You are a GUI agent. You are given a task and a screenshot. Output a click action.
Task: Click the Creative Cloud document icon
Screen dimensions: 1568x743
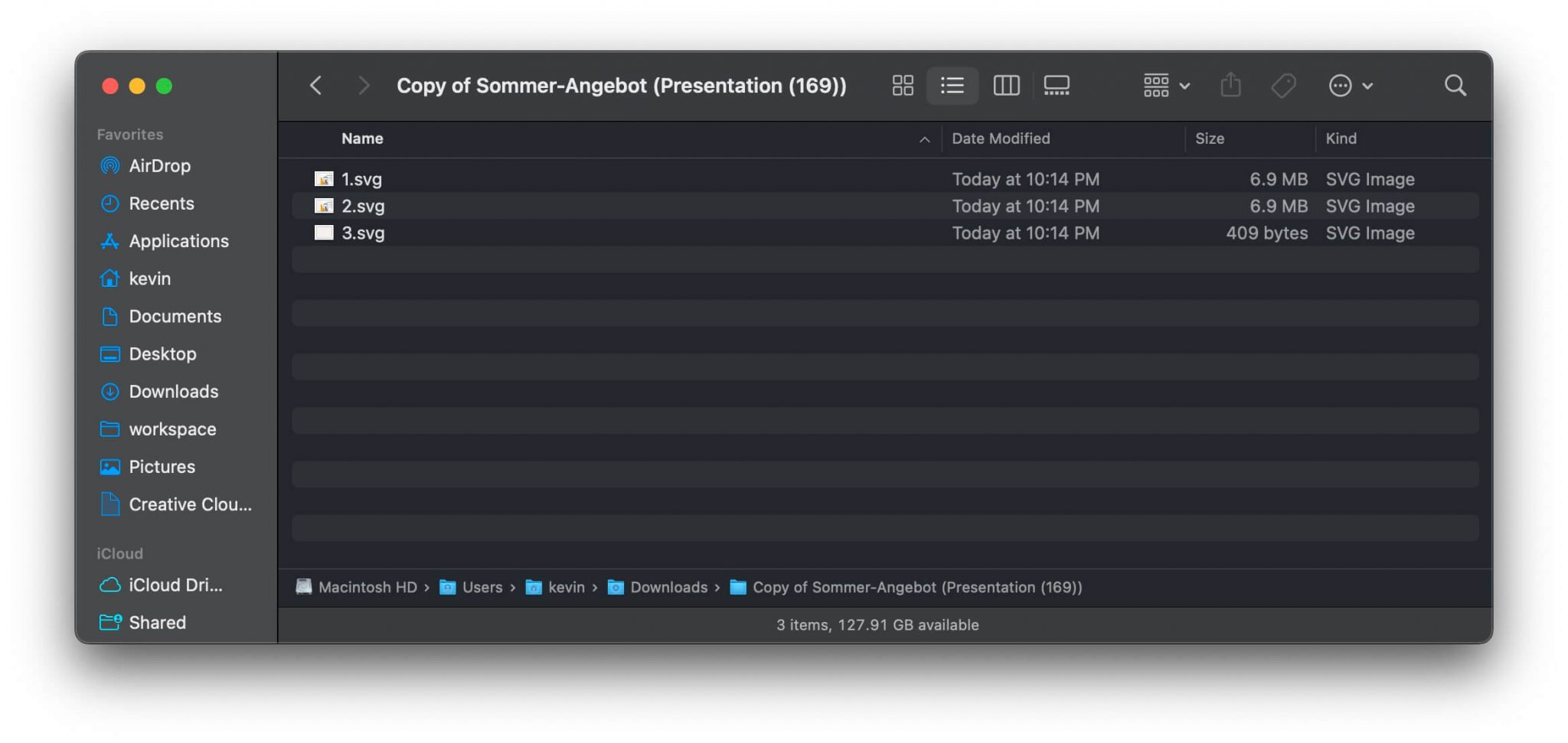coord(110,503)
